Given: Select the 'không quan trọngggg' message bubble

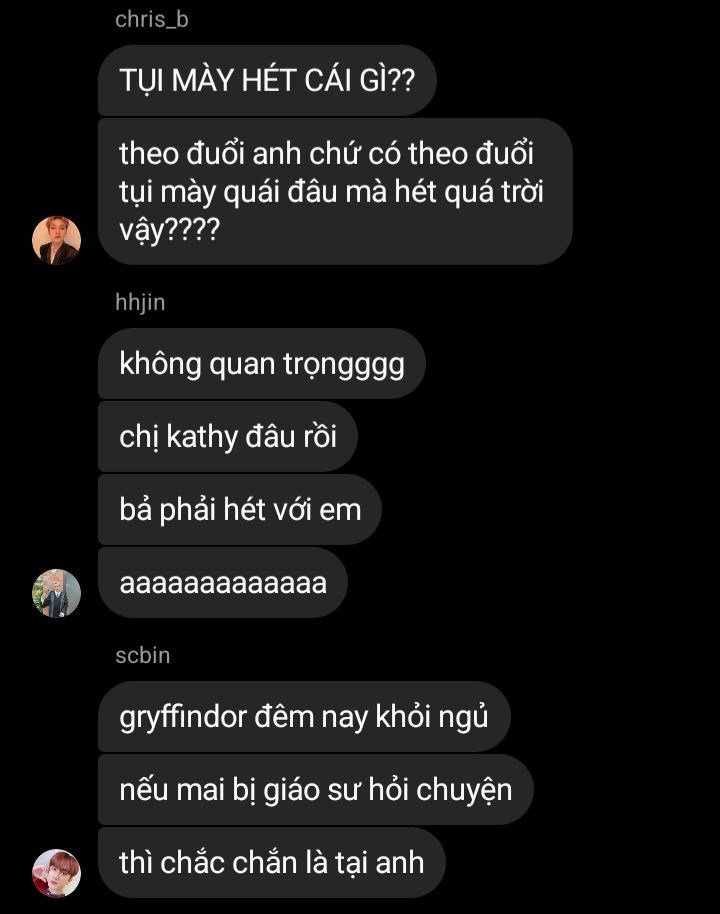Looking at the screenshot, I should (x=262, y=364).
